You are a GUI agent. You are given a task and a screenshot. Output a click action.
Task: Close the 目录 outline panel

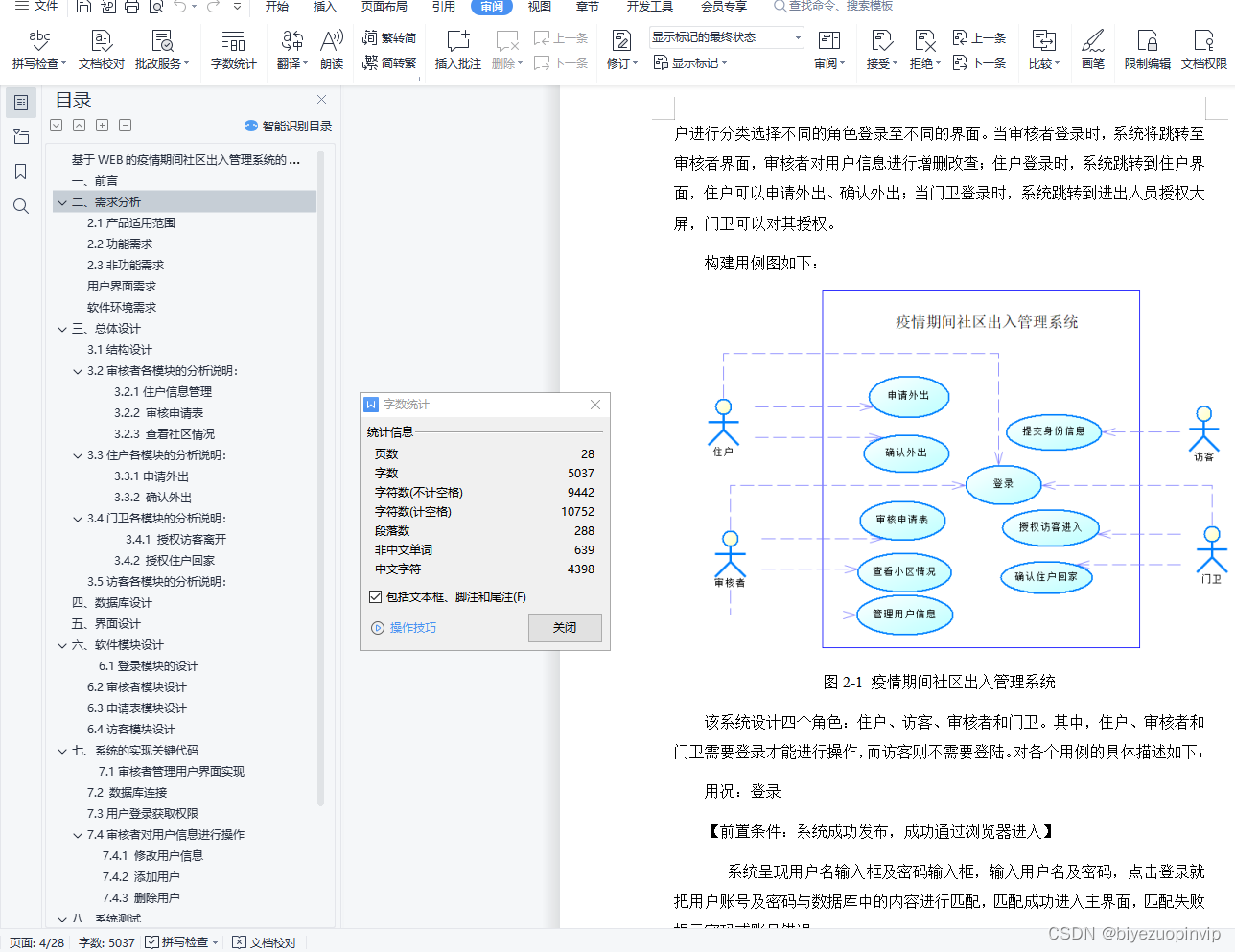point(321,100)
